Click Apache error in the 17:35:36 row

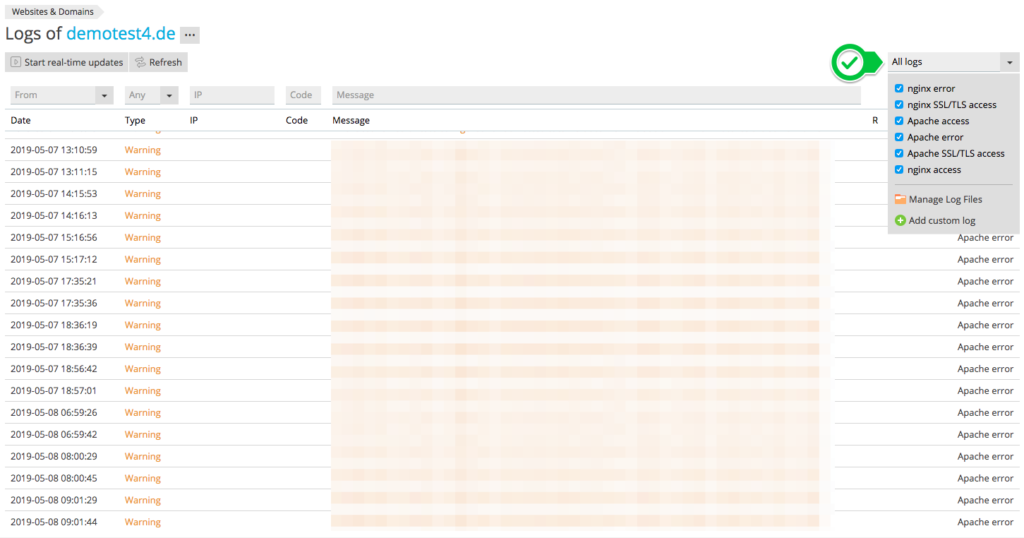point(985,303)
